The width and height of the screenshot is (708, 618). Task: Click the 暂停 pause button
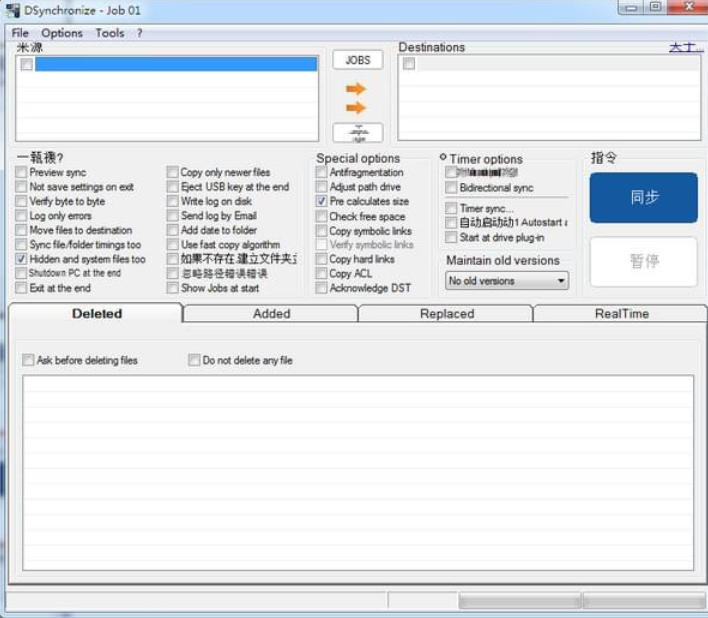pyautogui.click(x=644, y=261)
